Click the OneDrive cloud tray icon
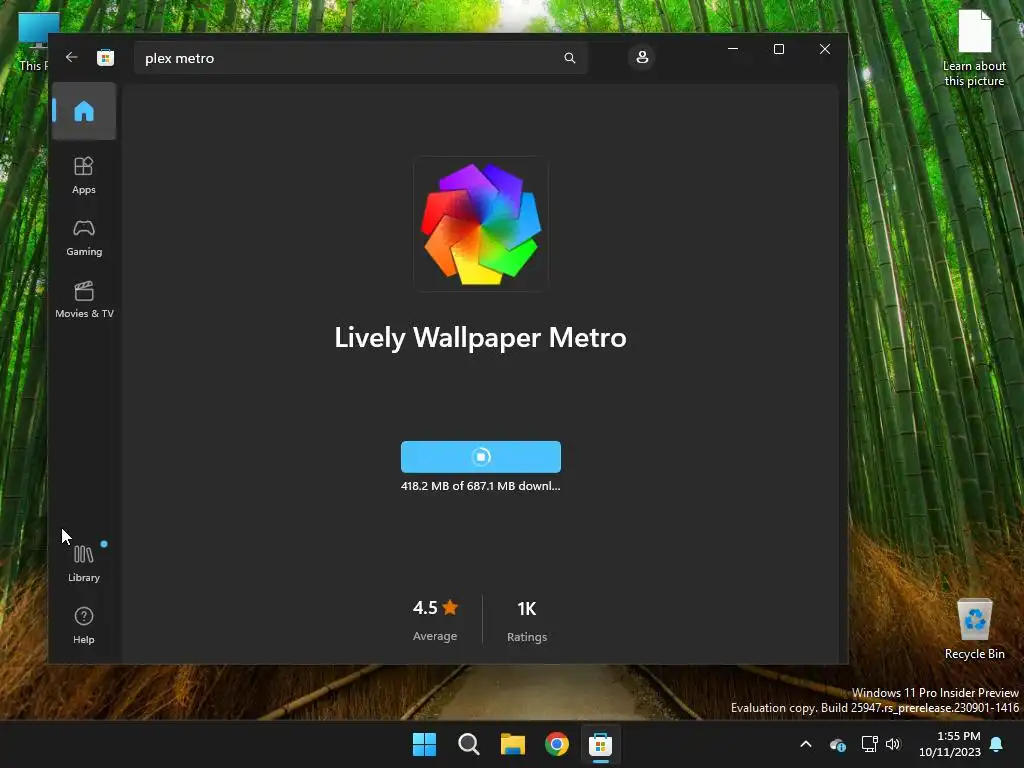This screenshot has width=1024, height=768. coord(838,744)
